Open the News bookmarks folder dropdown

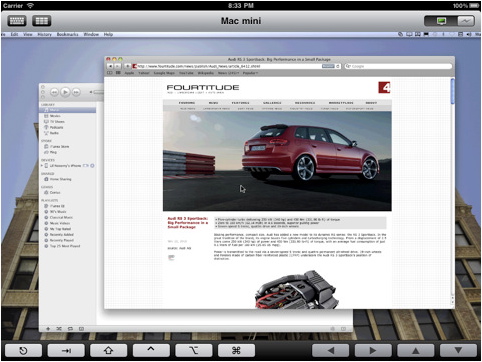228,73
